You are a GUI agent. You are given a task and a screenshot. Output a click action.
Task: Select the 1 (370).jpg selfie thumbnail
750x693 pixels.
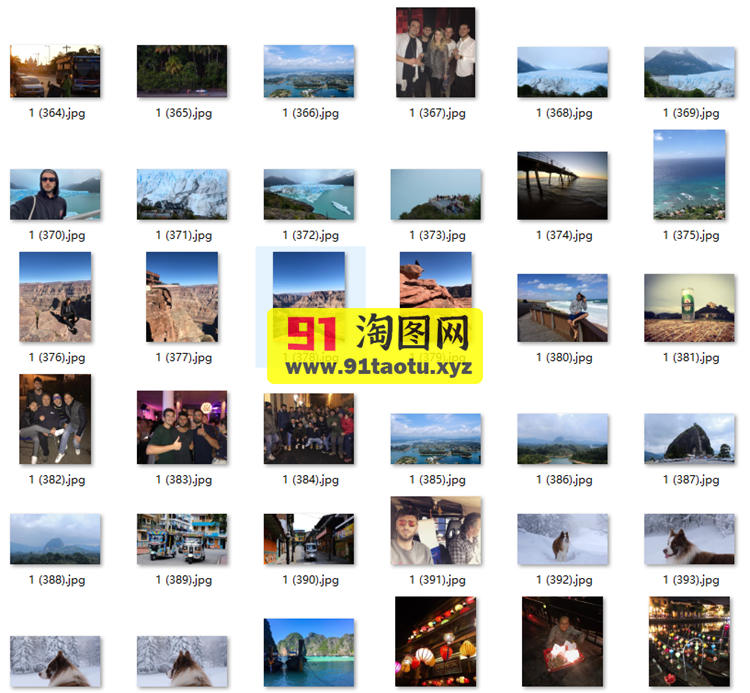click(x=55, y=194)
